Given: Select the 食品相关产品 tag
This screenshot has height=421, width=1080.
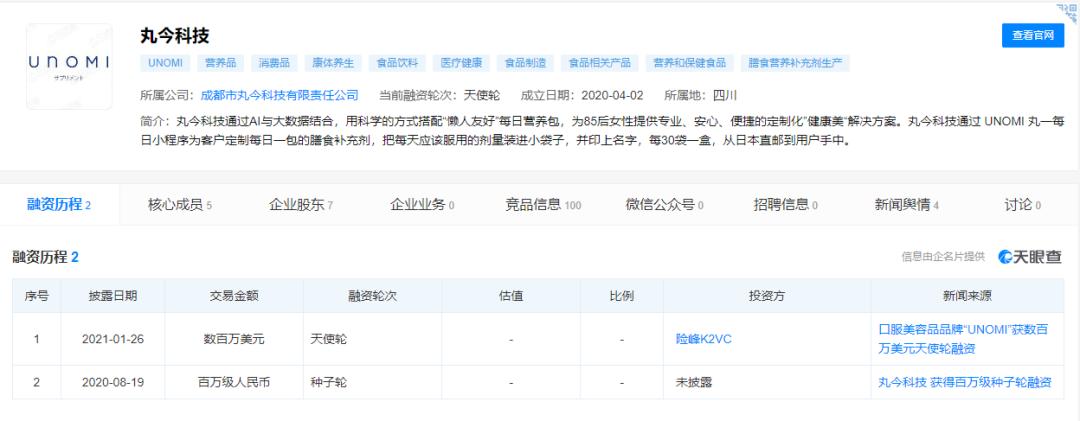Looking at the screenshot, I should click(600, 63).
